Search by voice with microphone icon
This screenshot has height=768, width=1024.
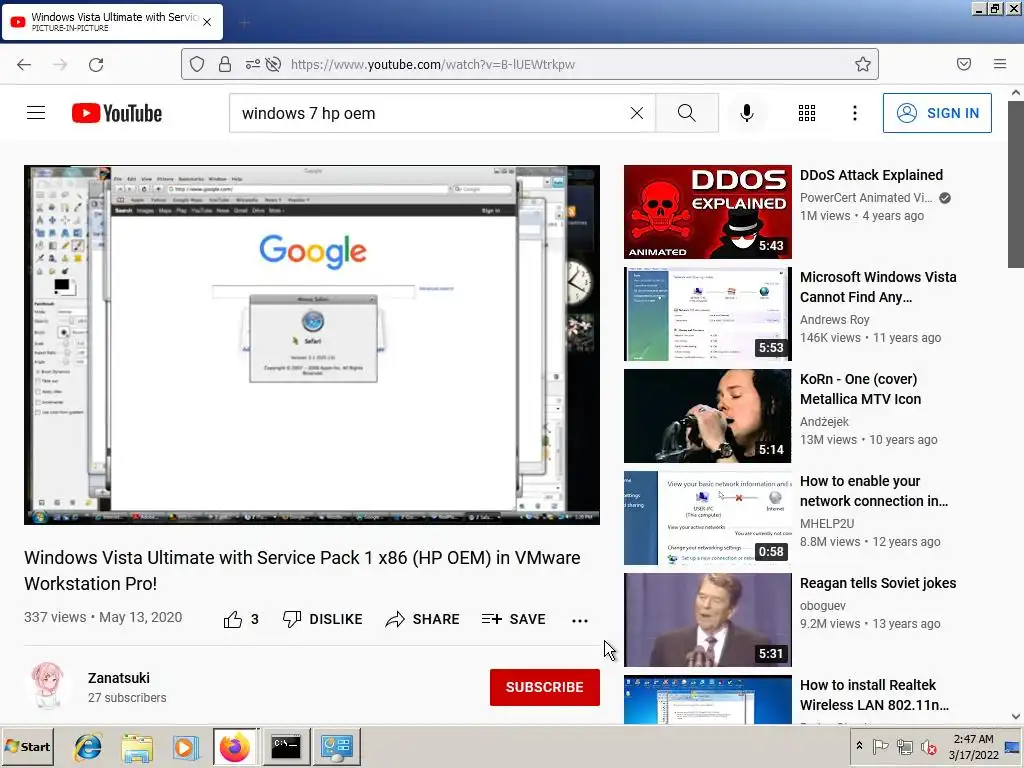pyautogui.click(x=747, y=113)
